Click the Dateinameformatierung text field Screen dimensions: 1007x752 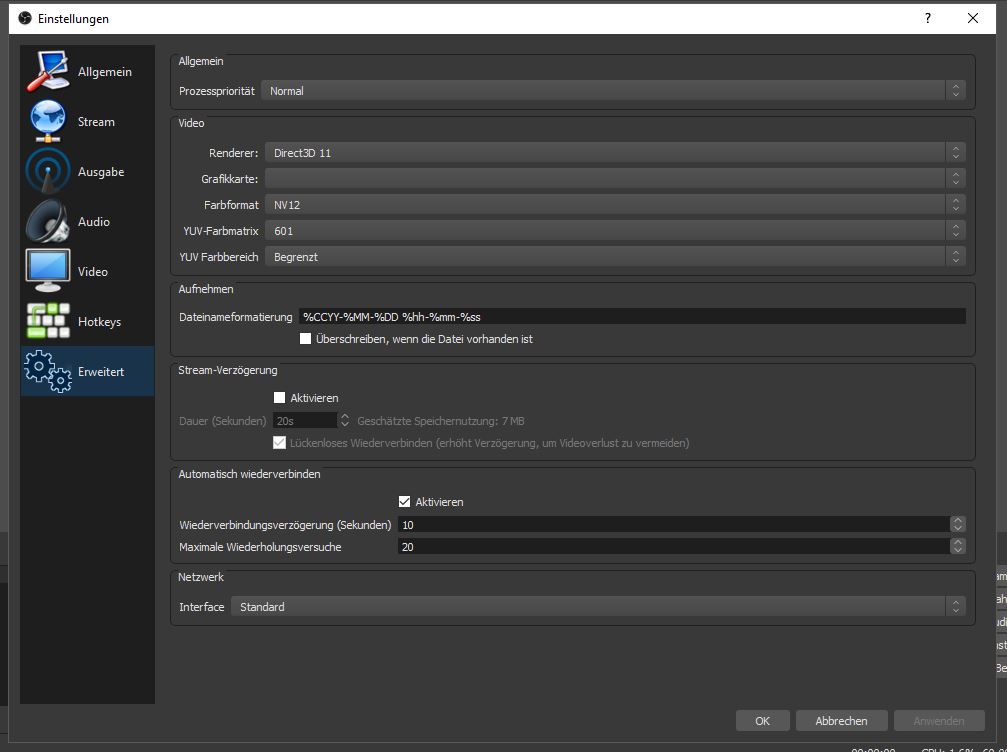[x=632, y=316]
